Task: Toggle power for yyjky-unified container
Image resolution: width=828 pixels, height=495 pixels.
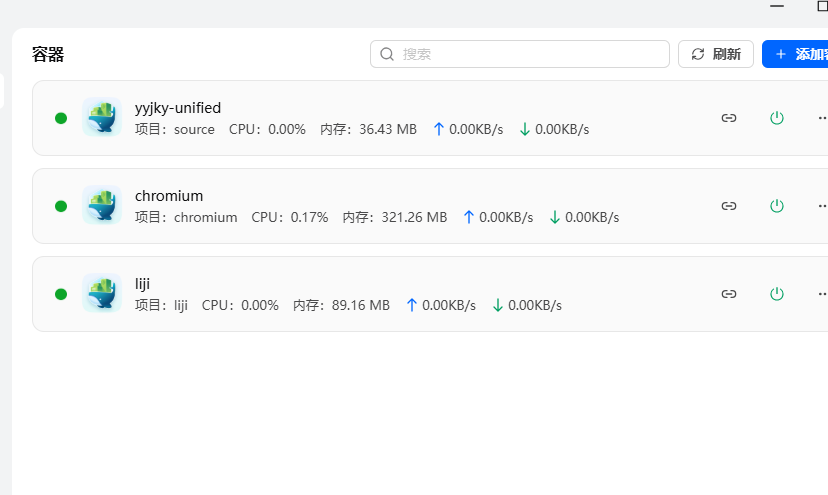Action: (777, 118)
